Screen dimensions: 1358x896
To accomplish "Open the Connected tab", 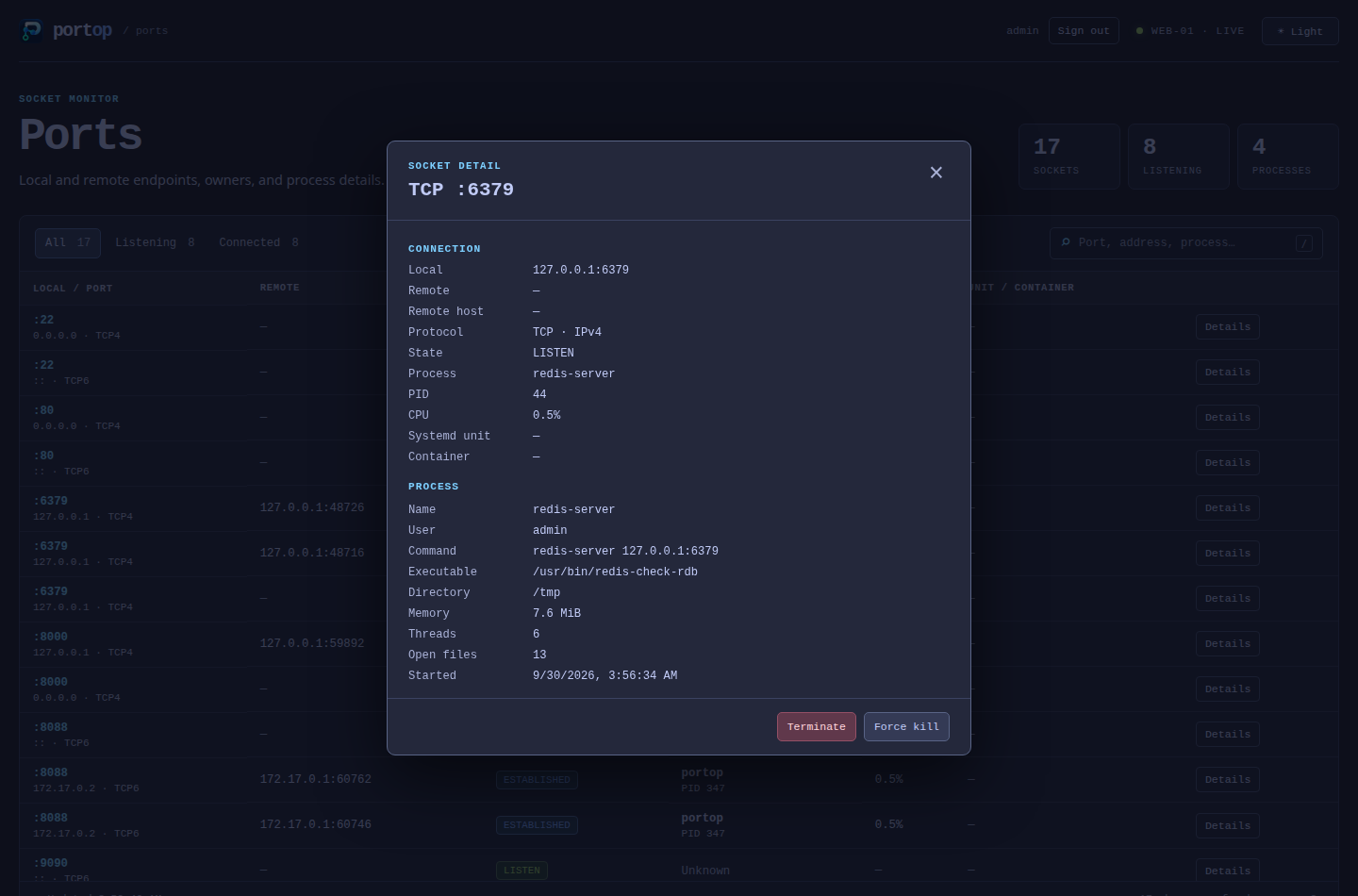I will pyautogui.click(x=258, y=242).
